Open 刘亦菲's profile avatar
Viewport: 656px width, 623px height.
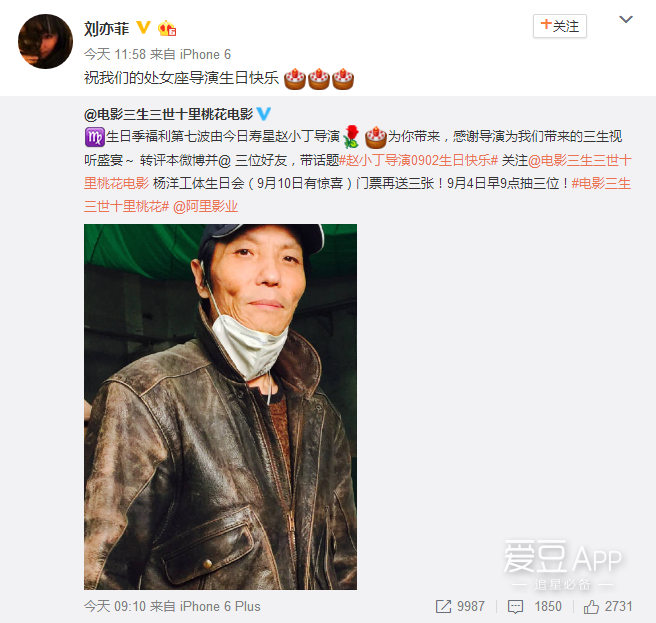(45, 41)
